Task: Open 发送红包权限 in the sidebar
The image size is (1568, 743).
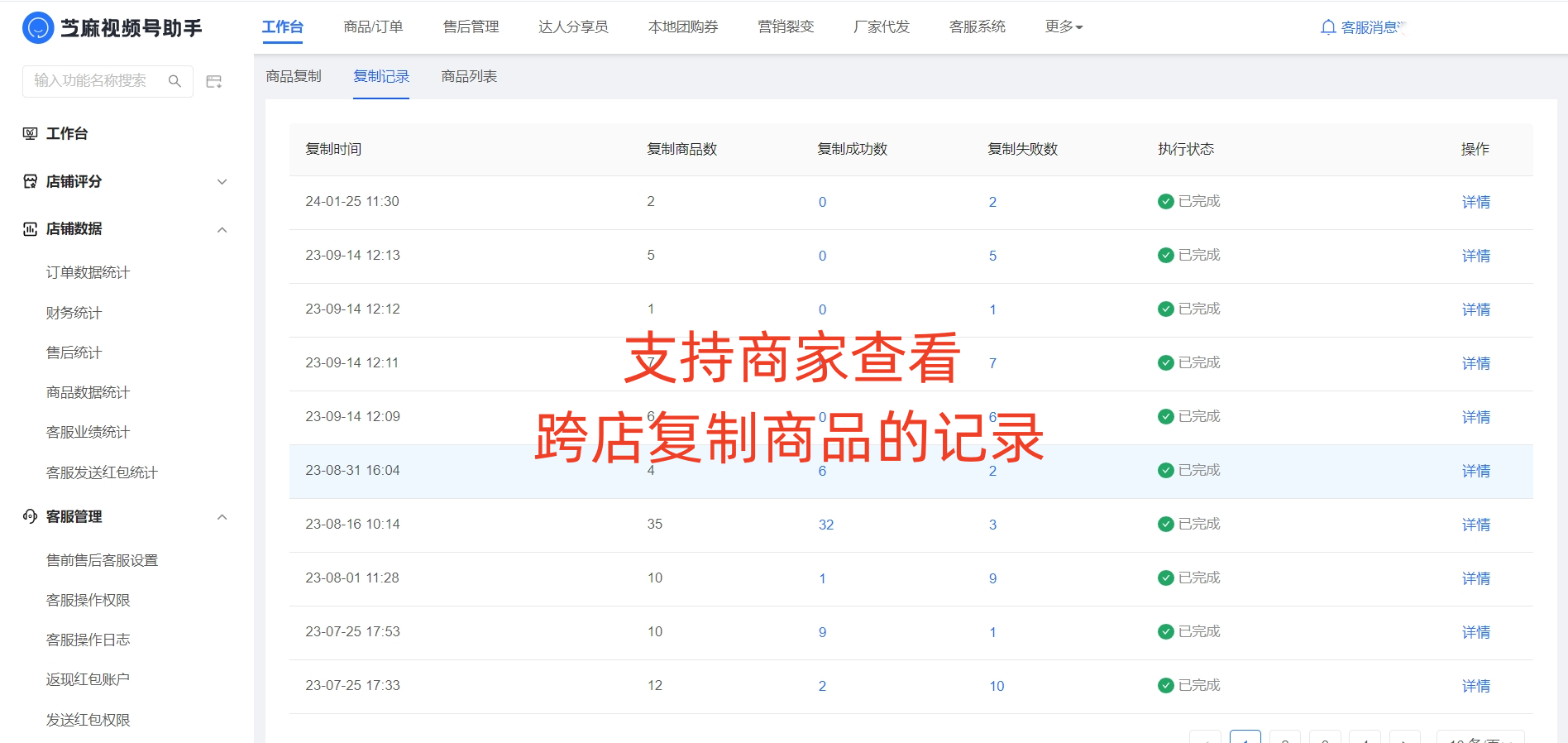Action: (88, 720)
